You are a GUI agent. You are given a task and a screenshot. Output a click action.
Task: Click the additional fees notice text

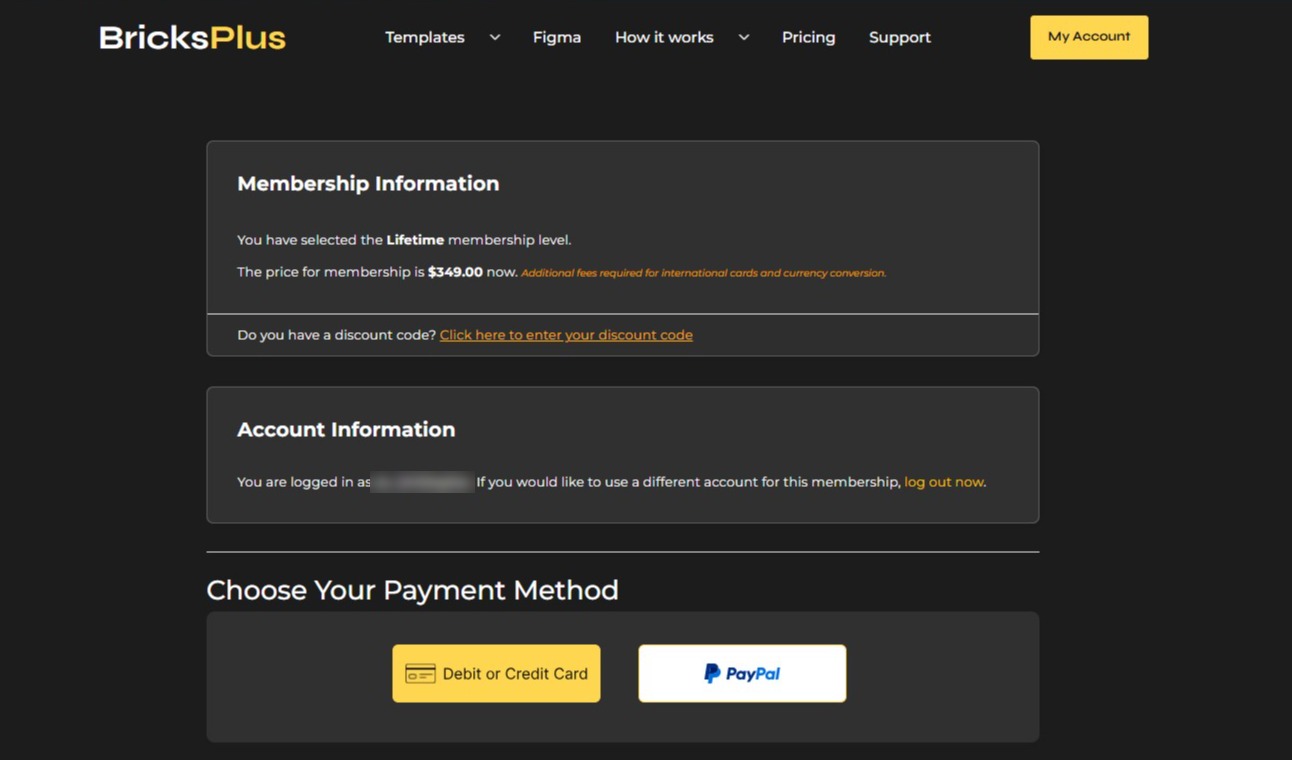pyautogui.click(x=703, y=273)
